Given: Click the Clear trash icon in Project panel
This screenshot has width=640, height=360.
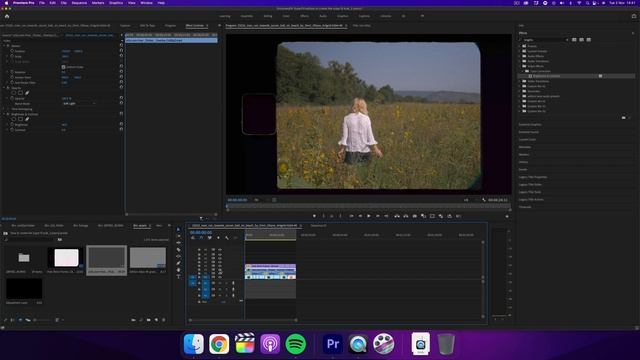Looking at the screenshot, I should click(x=164, y=320).
